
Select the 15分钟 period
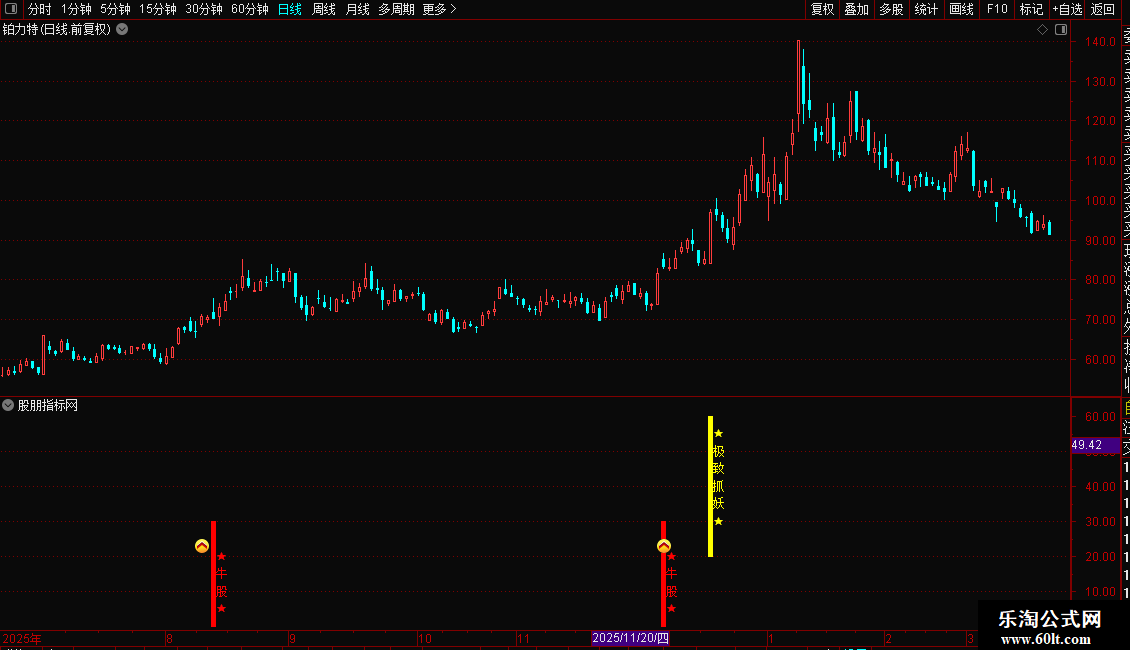click(157, 9)
